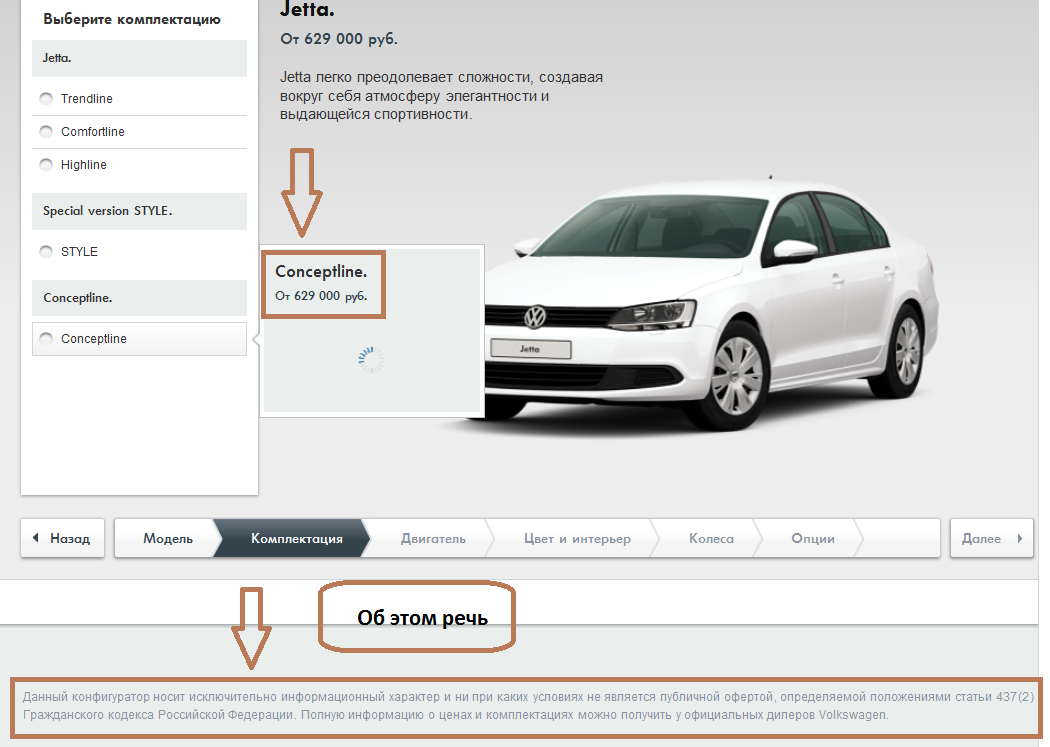Select the Conceptline radio button
1050x747 pixels.
click(46, 339)
